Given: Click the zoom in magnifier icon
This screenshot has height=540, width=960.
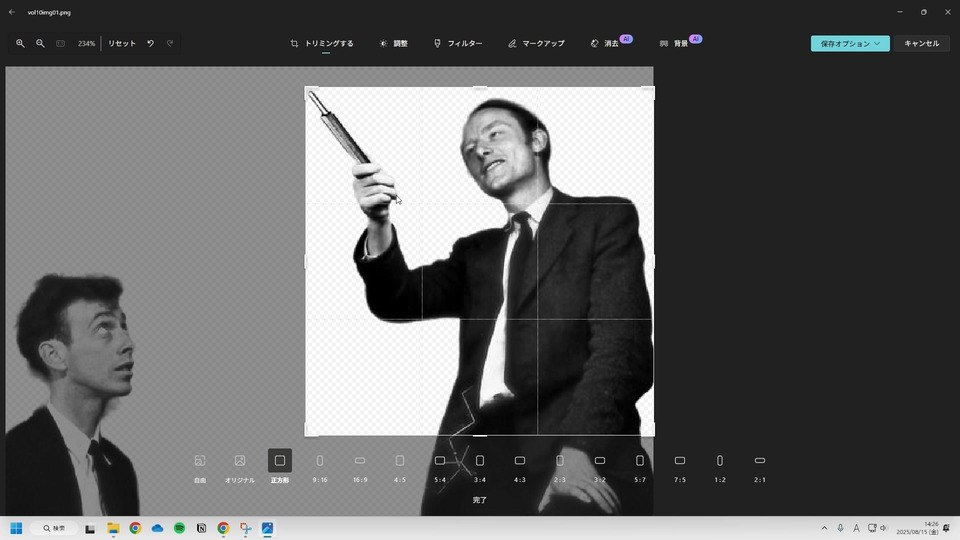Looking at the screenshot, I should 20,44.
